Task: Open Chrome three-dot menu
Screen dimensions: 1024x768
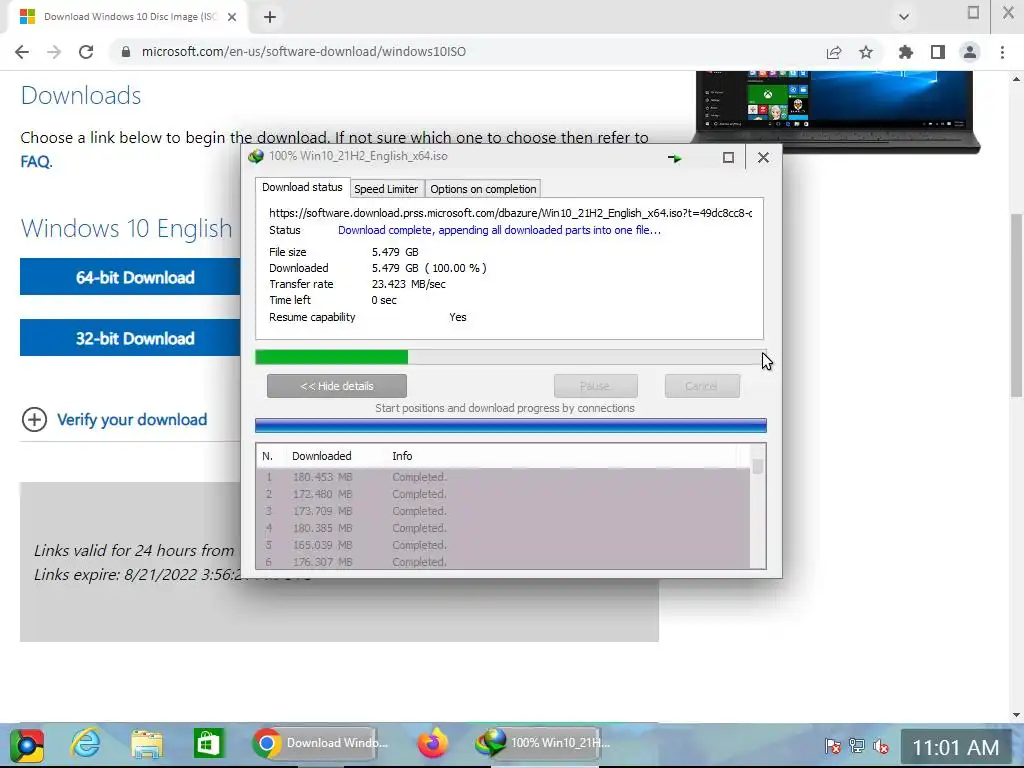Action: click(x=1002, y=52)
